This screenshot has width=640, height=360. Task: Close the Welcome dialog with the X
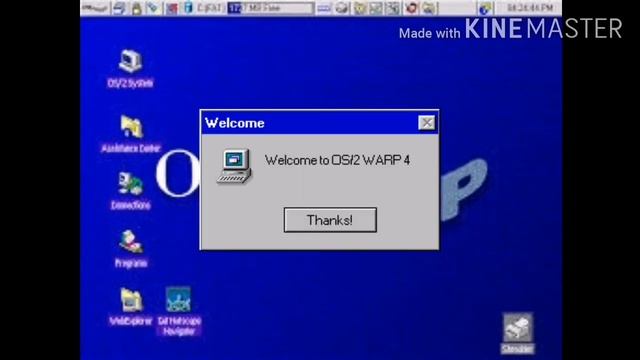click(x=427, y=122)
